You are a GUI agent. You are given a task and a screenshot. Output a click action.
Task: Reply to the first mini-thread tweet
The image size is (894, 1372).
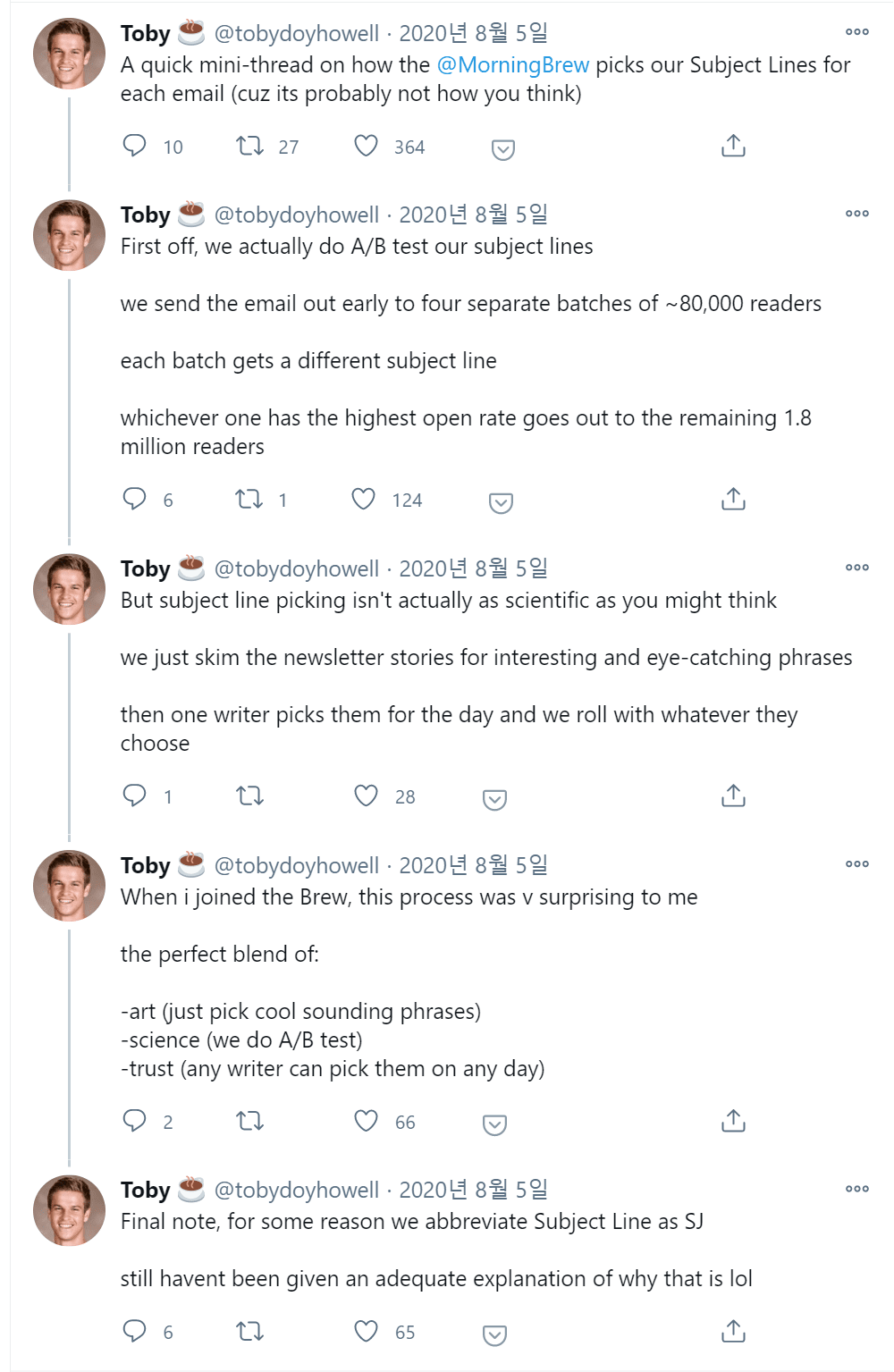tap(135, 146)
